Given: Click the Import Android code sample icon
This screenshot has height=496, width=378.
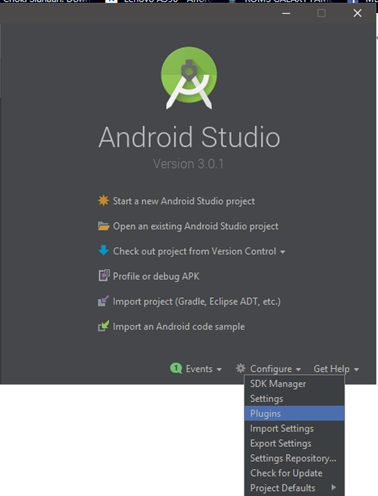Looking at the screenshot, I should 103,326.
